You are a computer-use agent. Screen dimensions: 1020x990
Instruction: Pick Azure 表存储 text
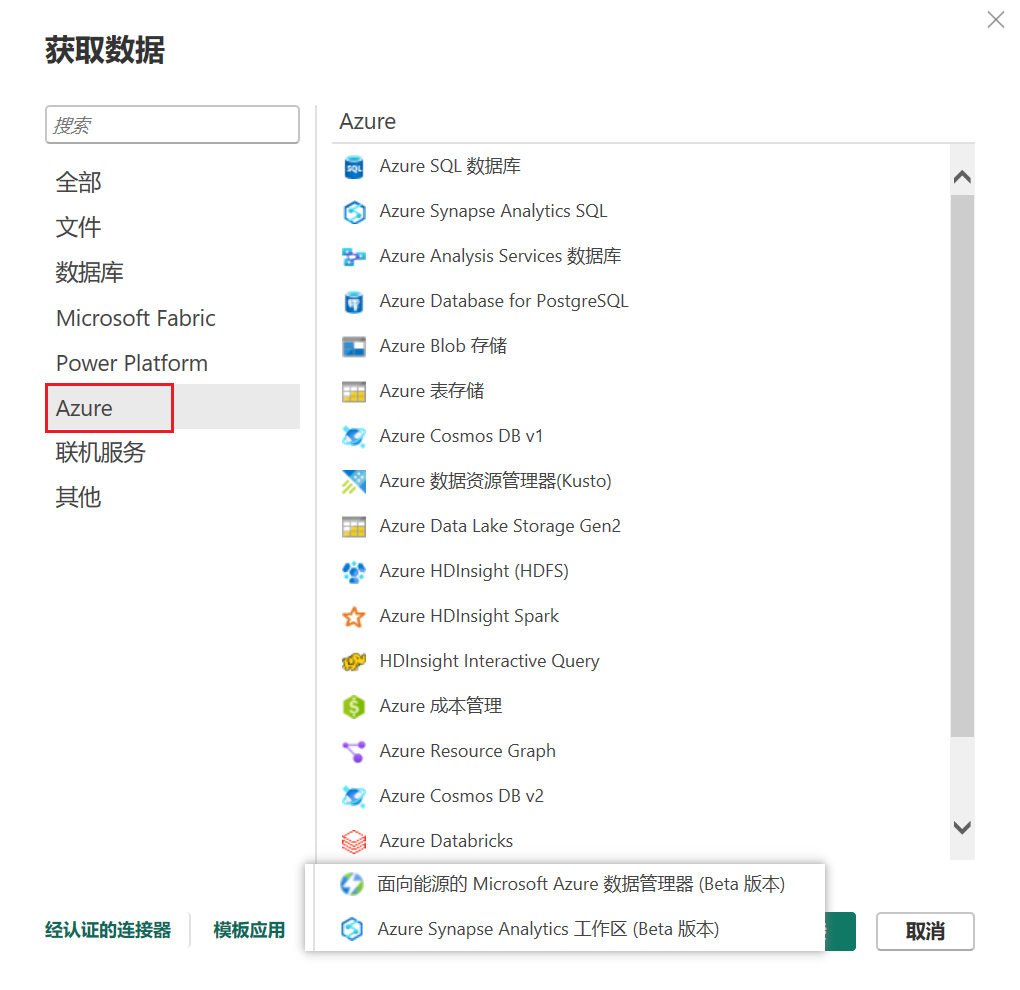click(432, 391)
